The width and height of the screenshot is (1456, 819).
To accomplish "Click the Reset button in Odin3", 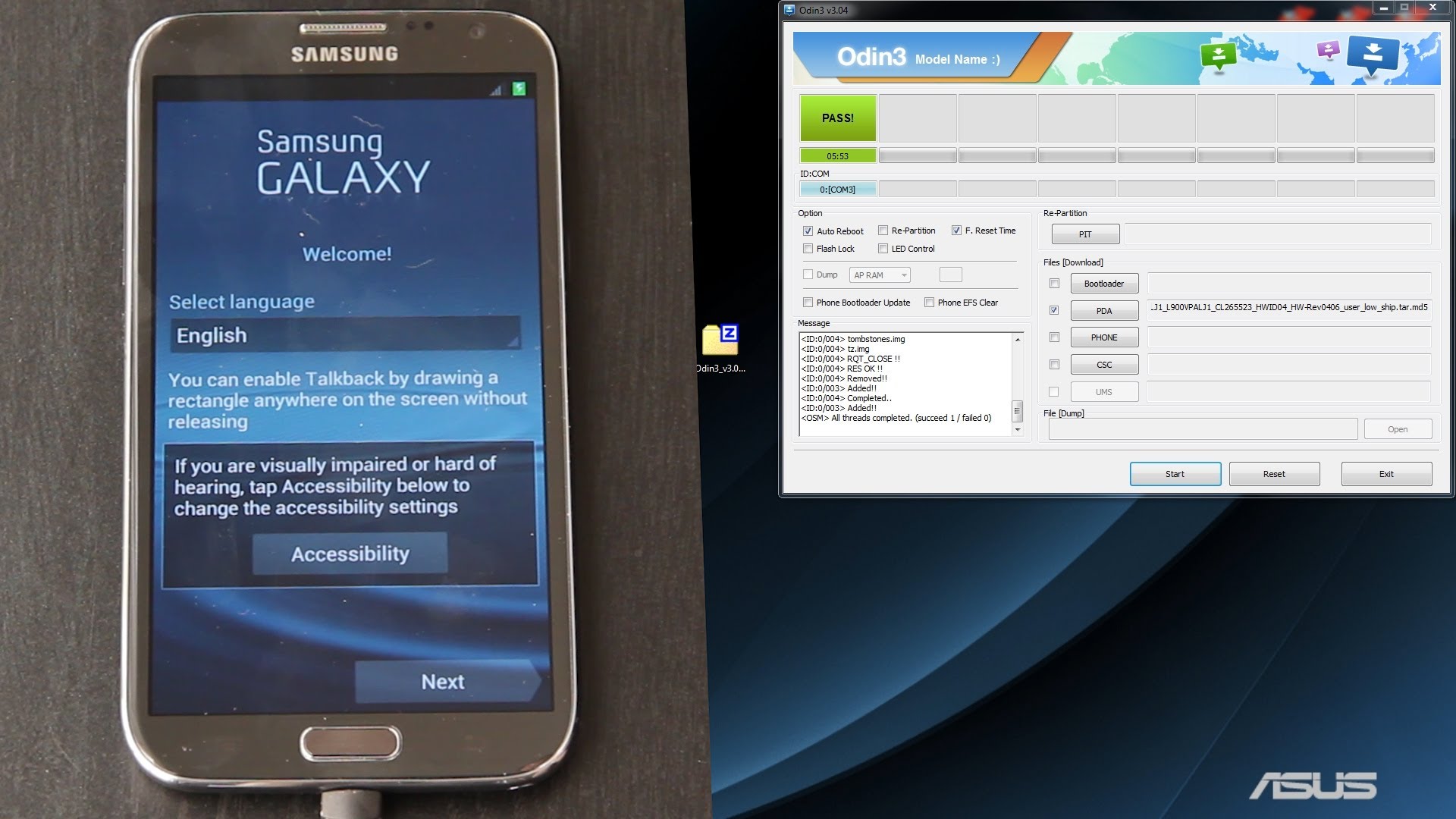I will pos(1273,473).
